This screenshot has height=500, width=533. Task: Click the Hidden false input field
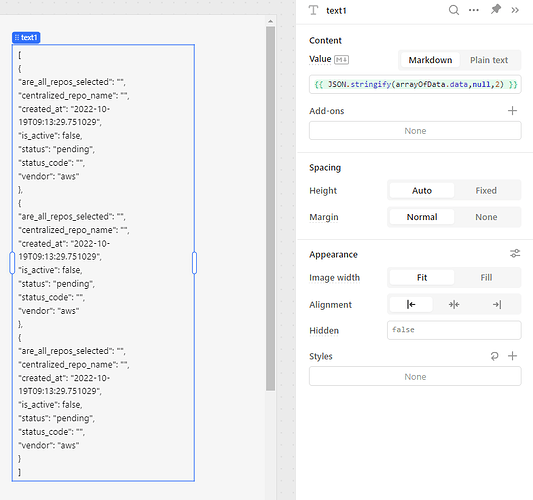(454, 330)
